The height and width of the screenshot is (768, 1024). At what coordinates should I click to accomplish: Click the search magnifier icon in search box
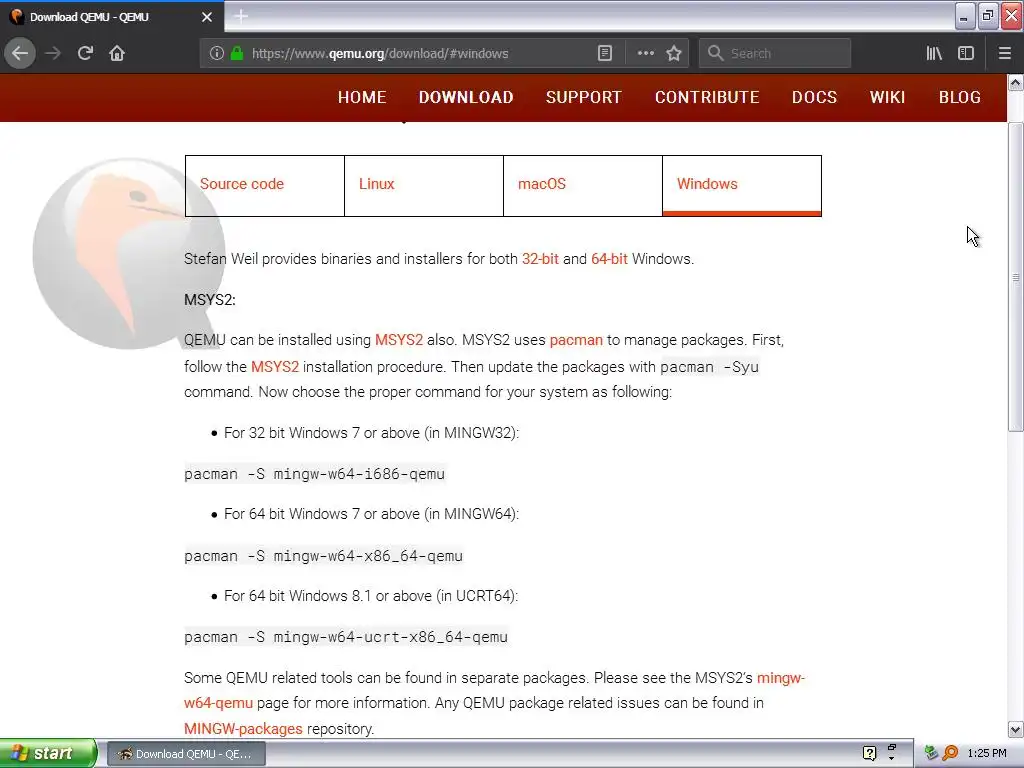(716, 54)
